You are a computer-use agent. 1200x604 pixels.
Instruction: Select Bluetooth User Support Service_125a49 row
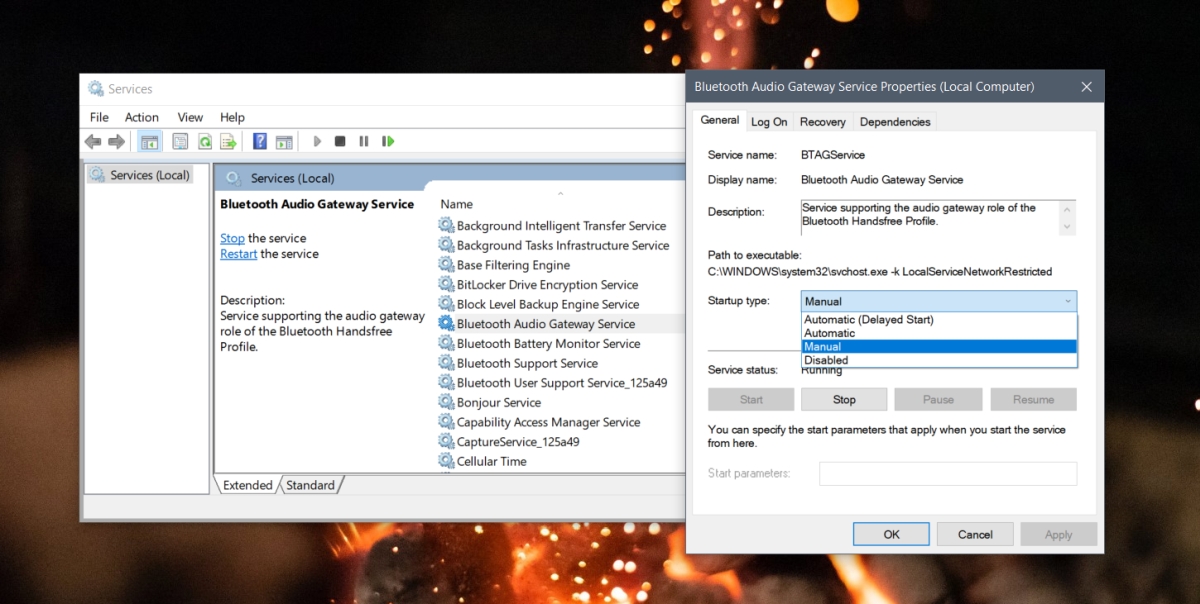561,383
